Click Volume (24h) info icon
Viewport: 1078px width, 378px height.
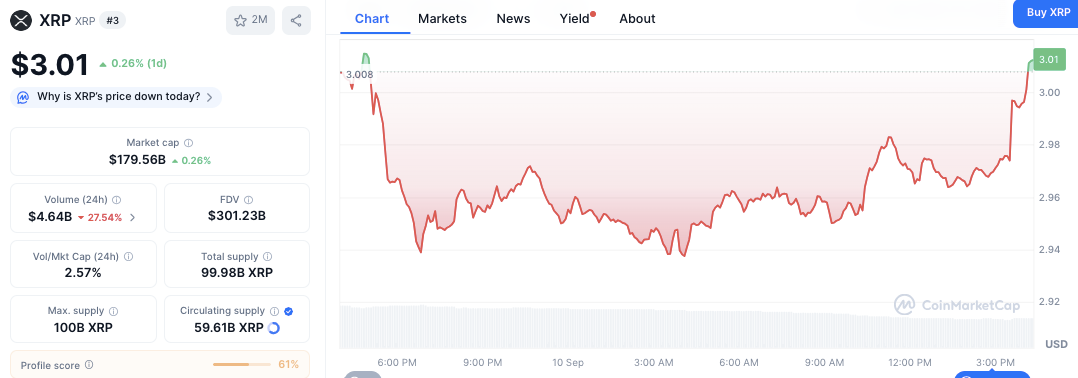[117, 200]
